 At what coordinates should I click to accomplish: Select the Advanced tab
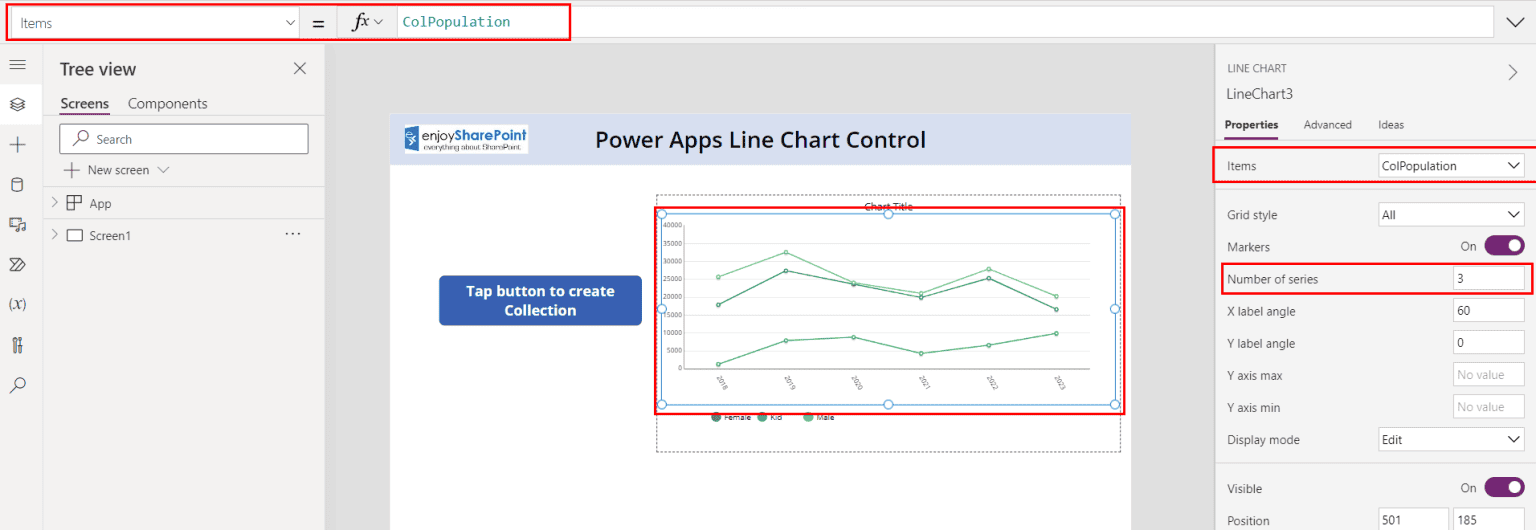[1328, 125]
